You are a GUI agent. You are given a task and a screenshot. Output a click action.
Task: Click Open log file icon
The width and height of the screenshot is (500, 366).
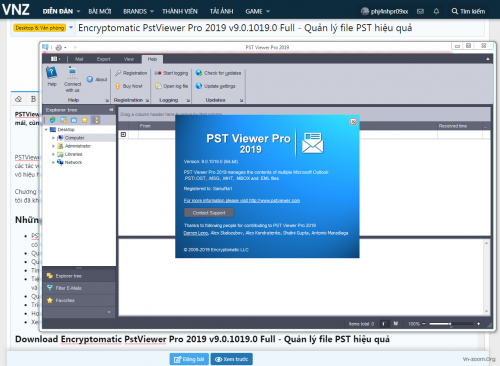pyautogui.click(x=158, y=86)
